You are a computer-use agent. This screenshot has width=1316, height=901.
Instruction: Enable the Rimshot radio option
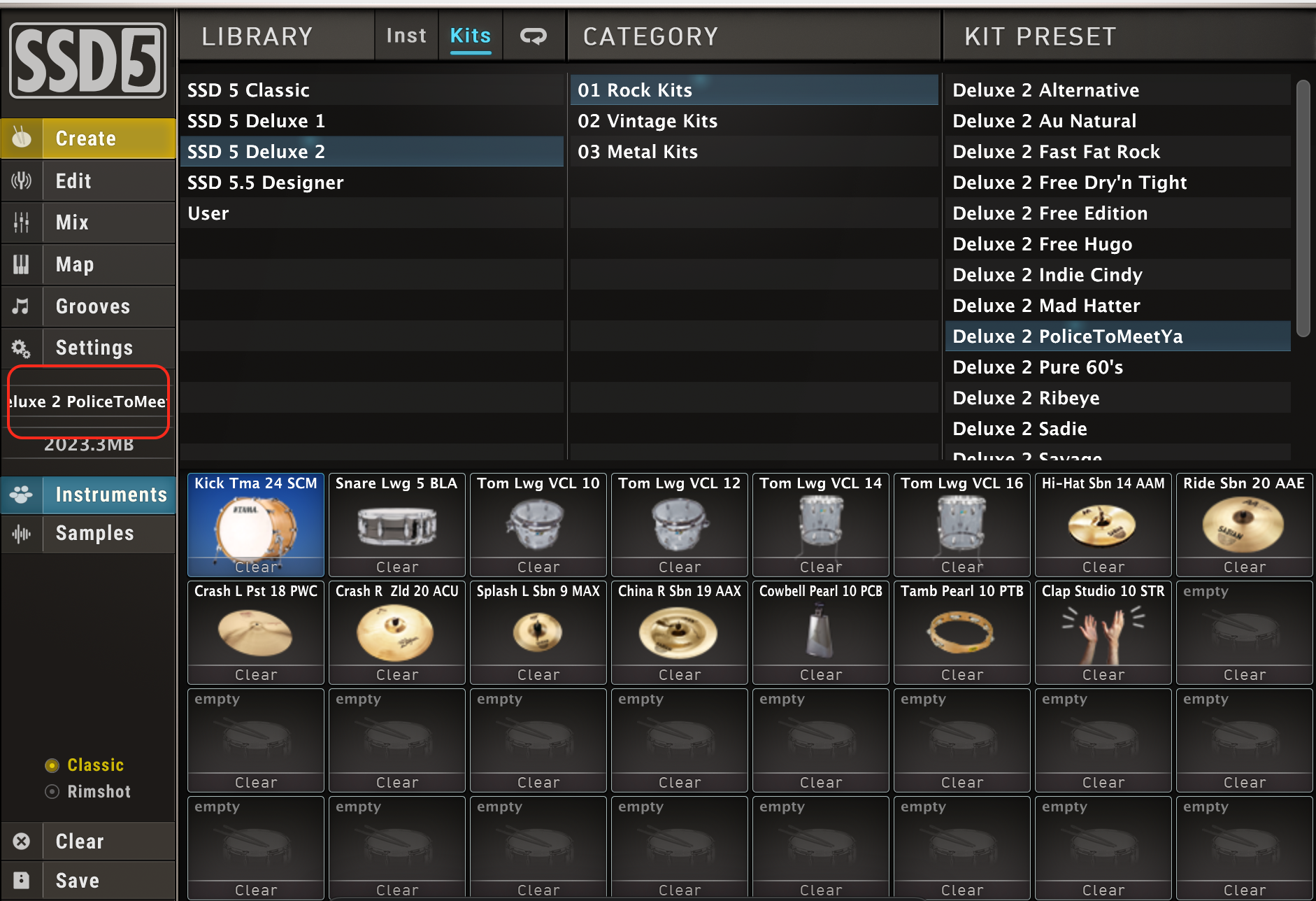click(x=52, y=792)
